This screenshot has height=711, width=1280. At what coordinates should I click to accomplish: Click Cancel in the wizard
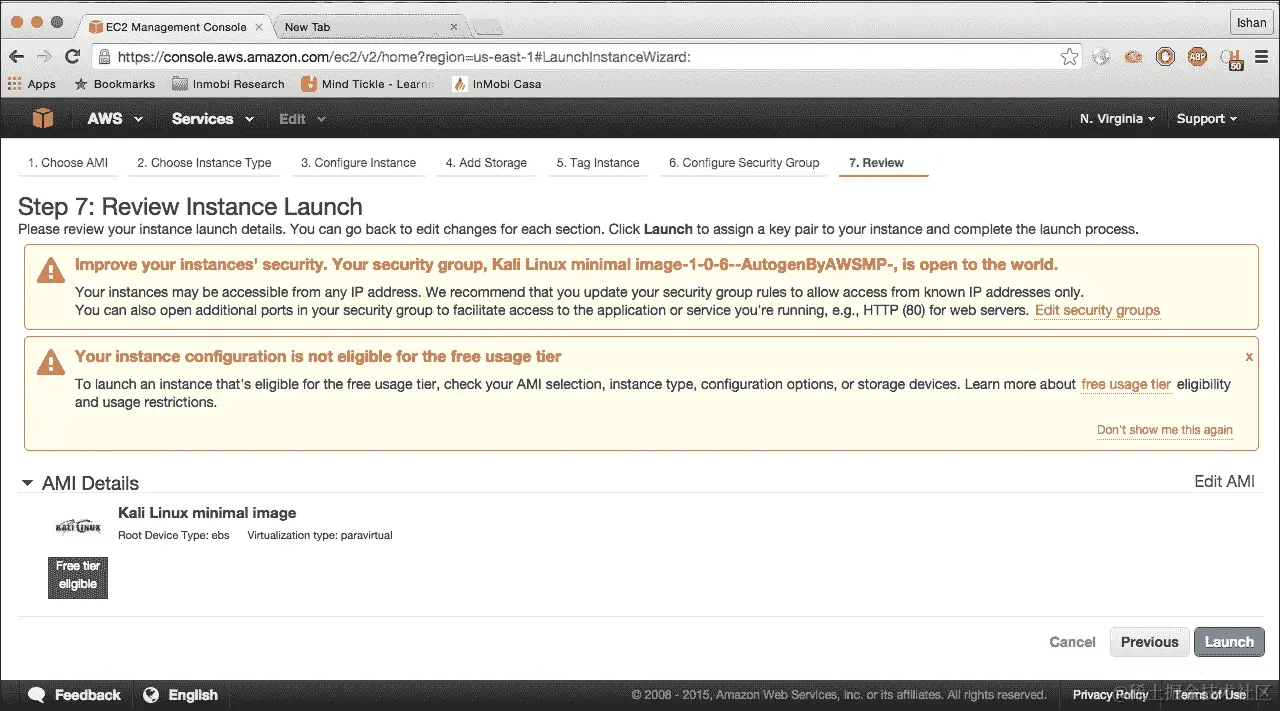(x=1072, y=642)
